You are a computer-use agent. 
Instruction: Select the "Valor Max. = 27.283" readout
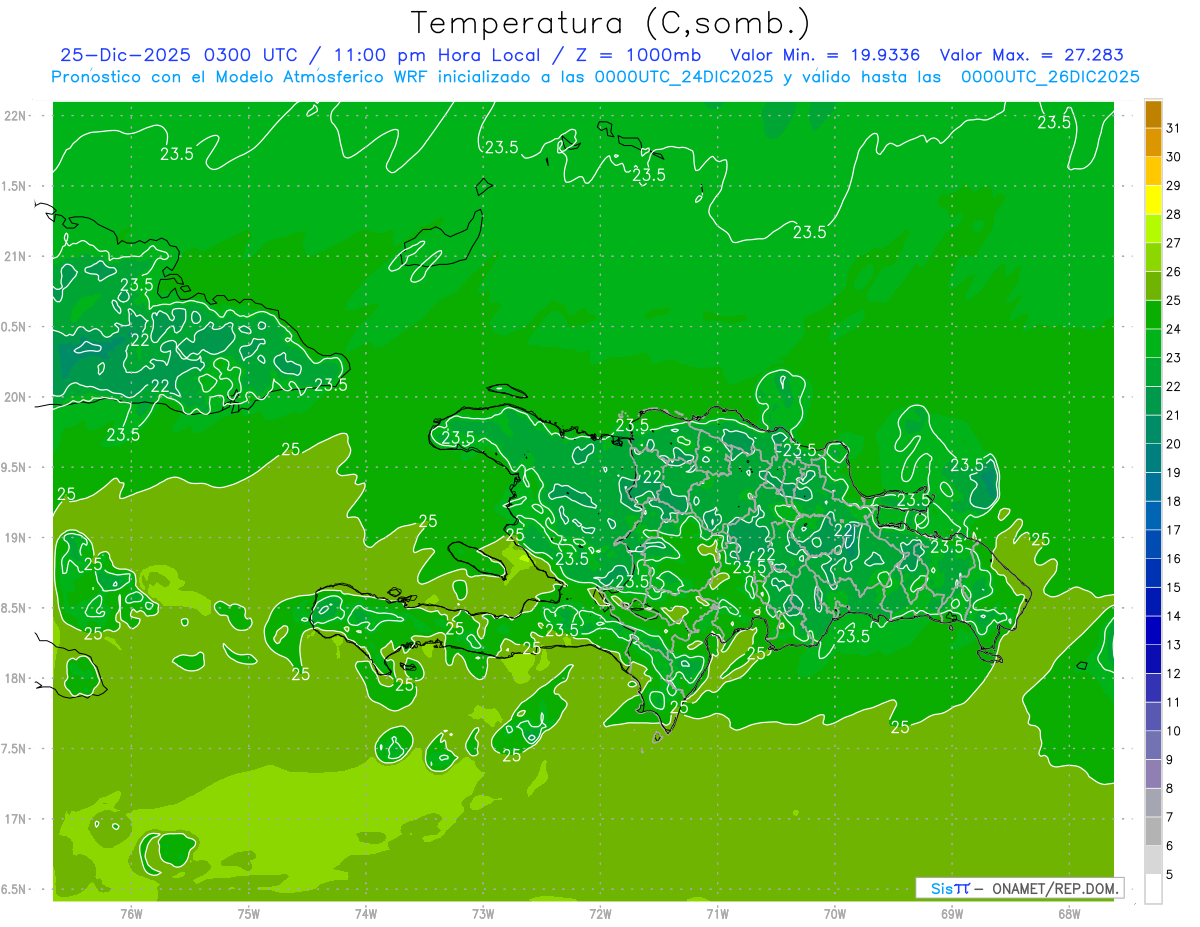(x=1032, y=55)
